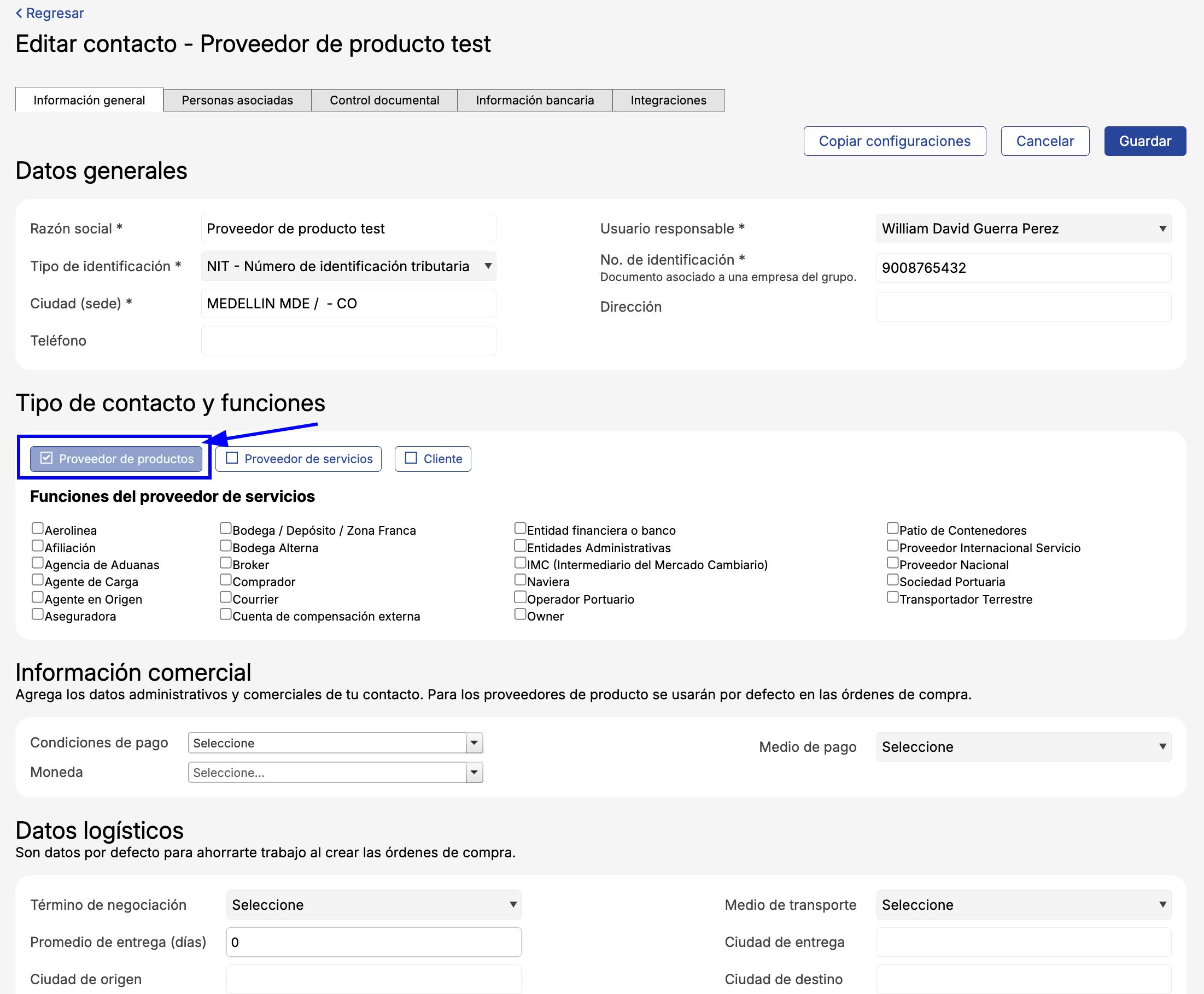
Task: Toggle Proveedor de productos contact type
Action: 116,459
